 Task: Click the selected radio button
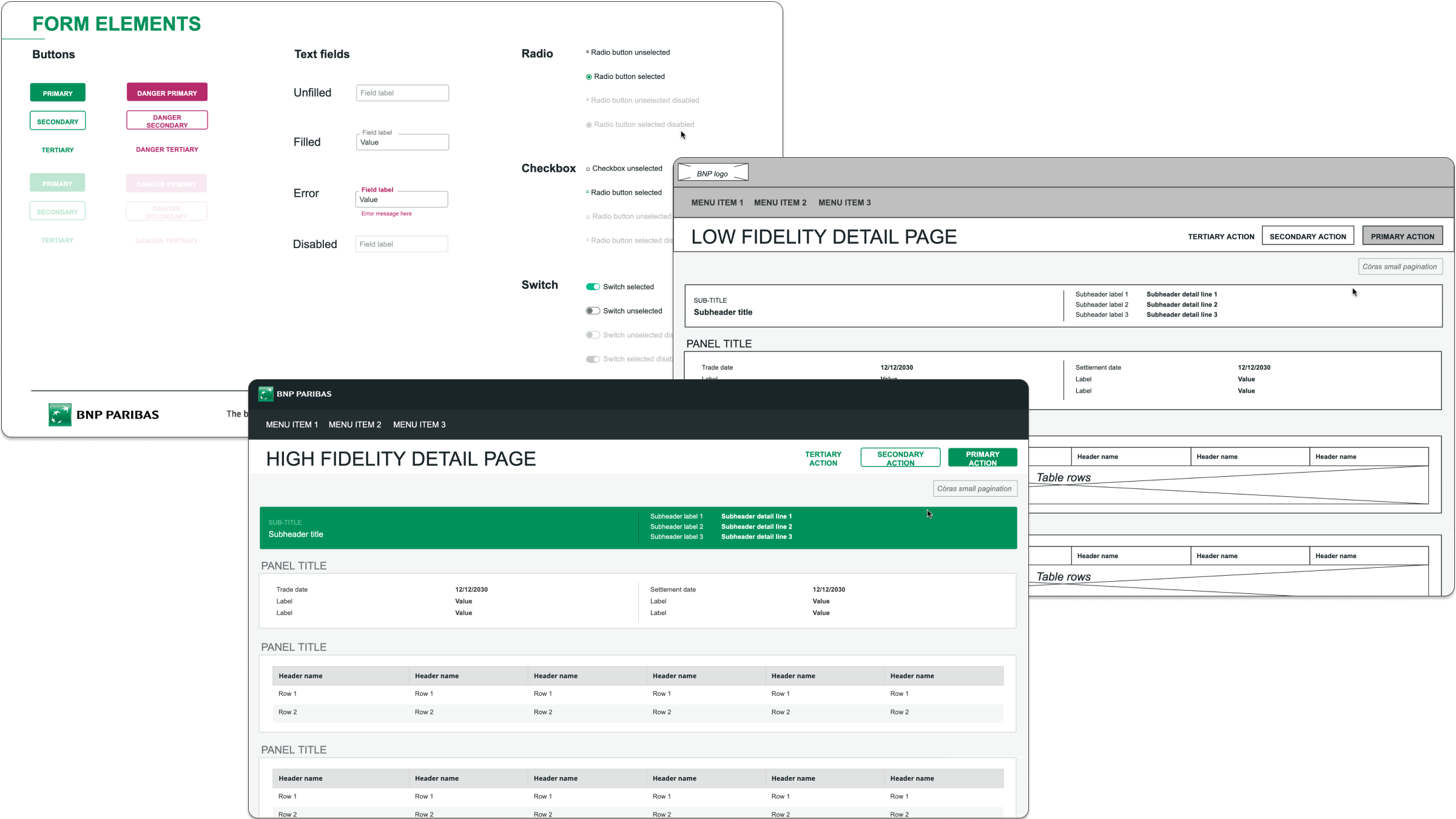tap(588, 76)
